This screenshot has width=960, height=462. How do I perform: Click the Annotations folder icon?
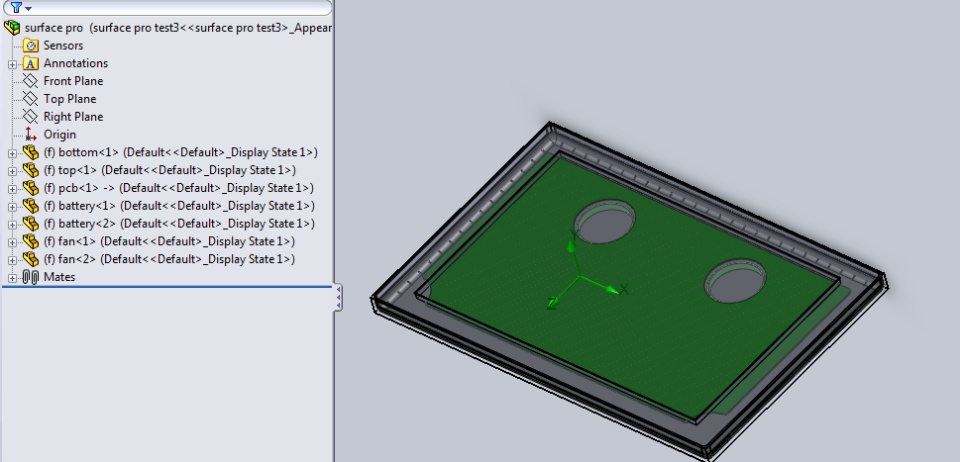coord(31,63)
